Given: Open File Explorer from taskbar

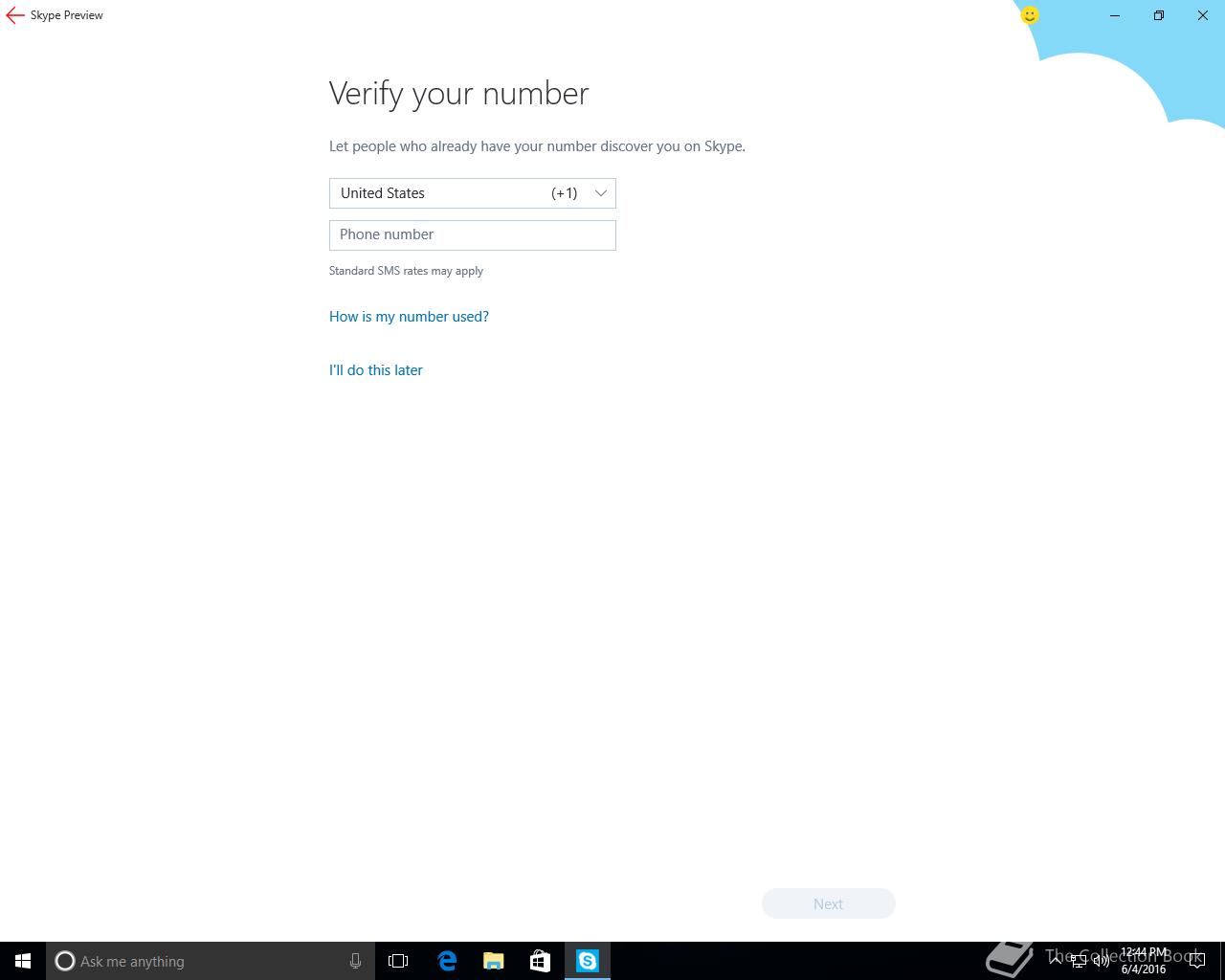Looking at the screenshot, I should (x=494, y=961).
